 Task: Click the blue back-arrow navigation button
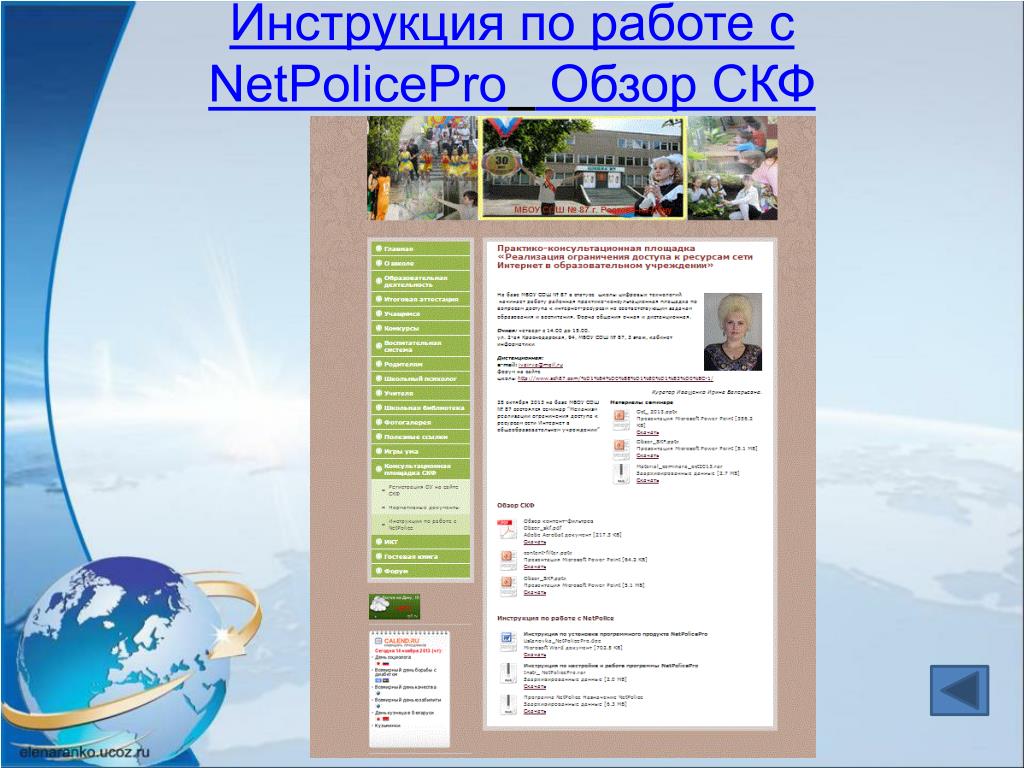(959, 690)
